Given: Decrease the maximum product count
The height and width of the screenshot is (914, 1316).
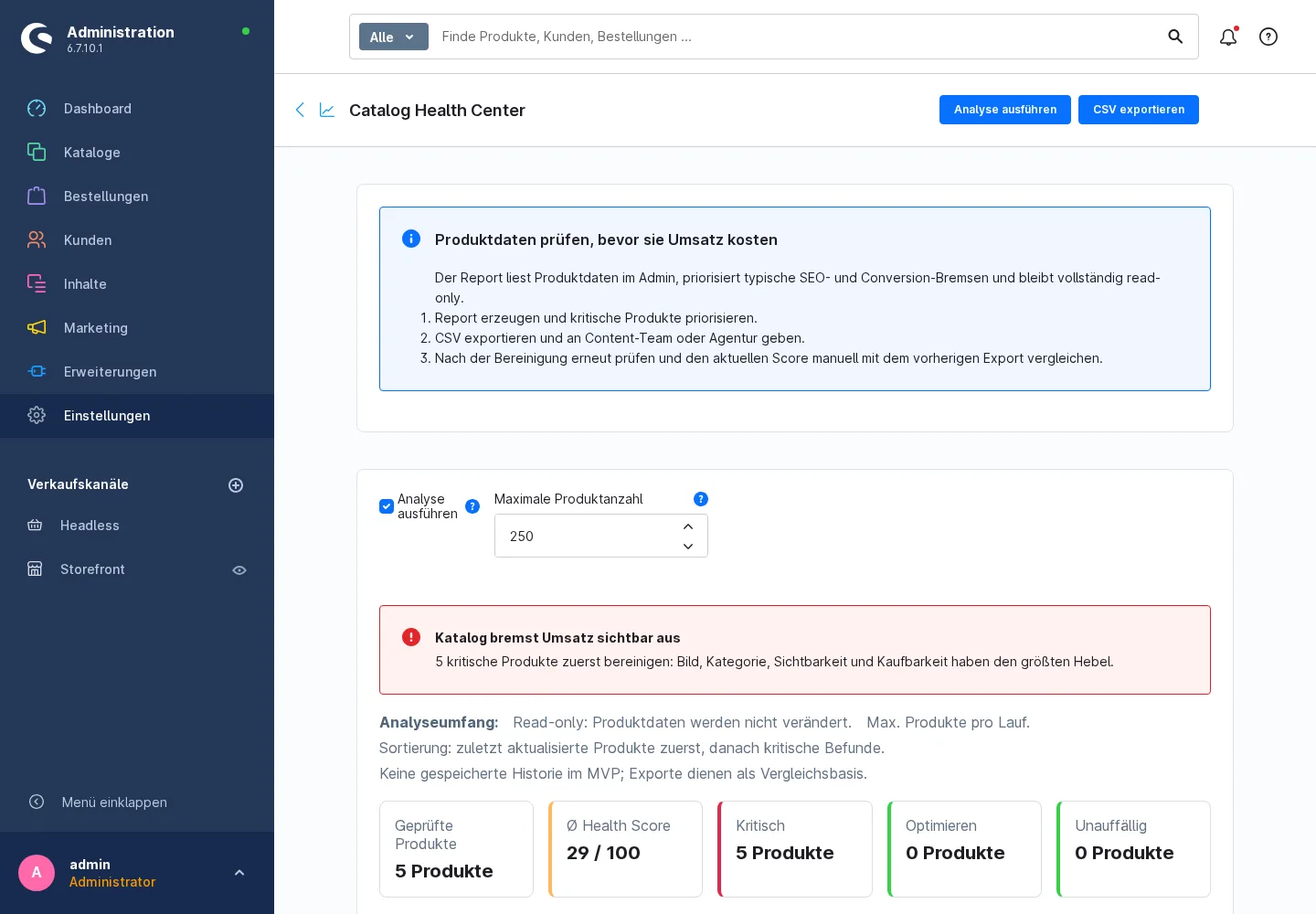Looking at the screenshot, I should (688, 547).
